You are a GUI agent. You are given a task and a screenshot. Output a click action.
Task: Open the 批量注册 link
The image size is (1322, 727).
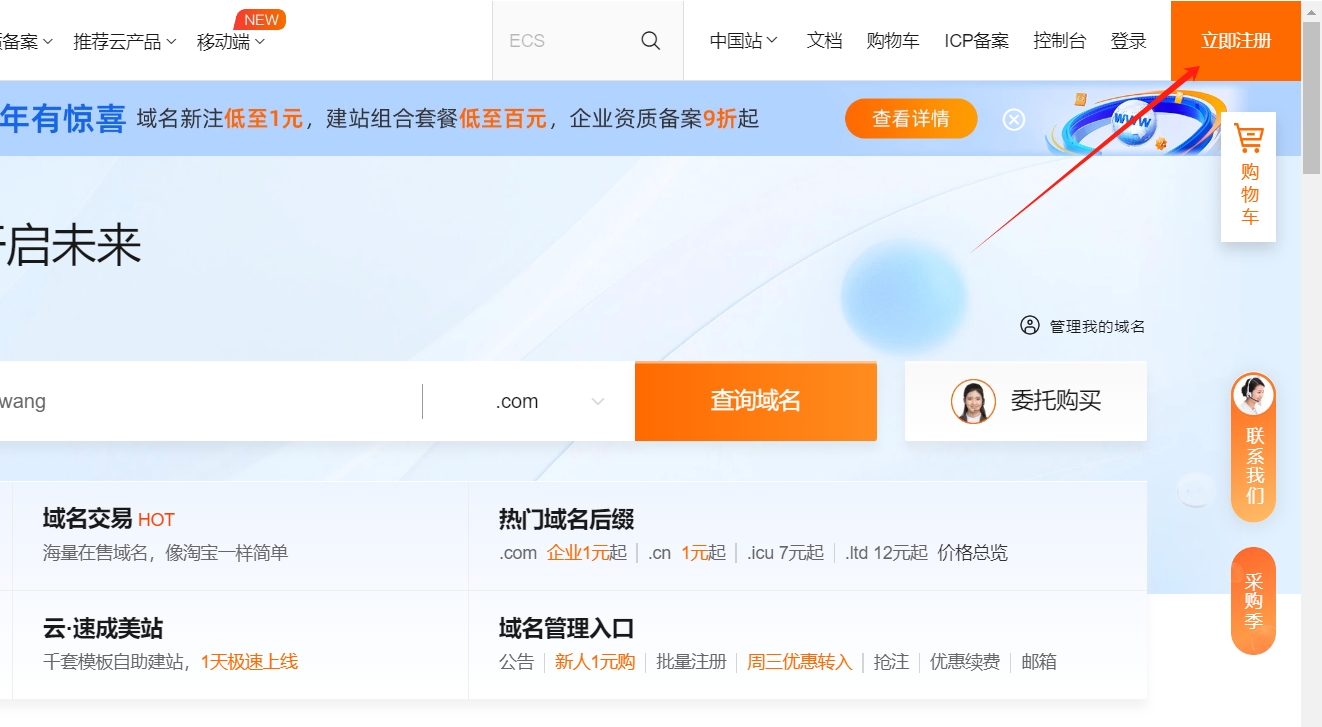[x=691, y=661]
